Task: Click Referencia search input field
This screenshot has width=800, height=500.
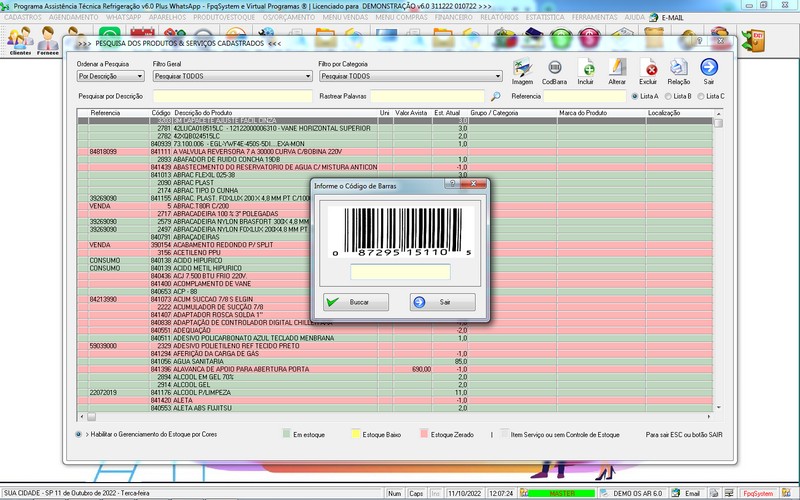Action: tap(585, 96)
